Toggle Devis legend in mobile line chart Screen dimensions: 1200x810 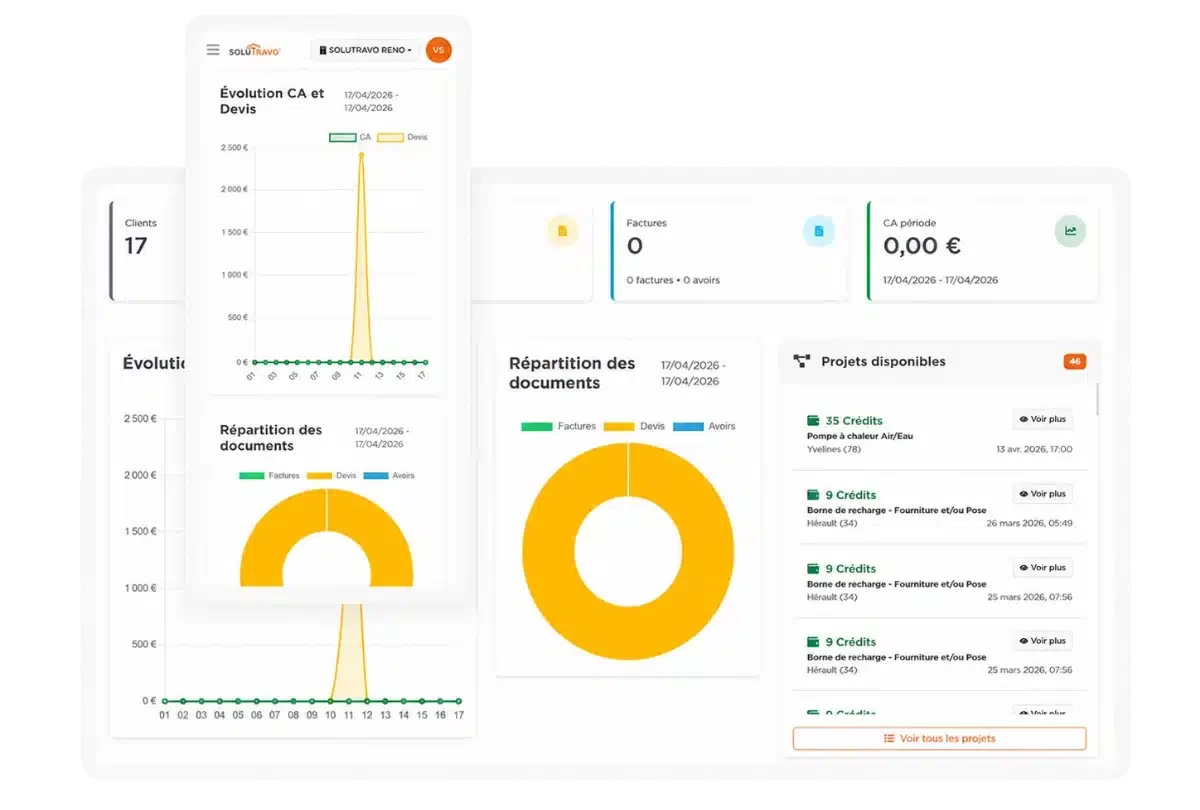401,137
